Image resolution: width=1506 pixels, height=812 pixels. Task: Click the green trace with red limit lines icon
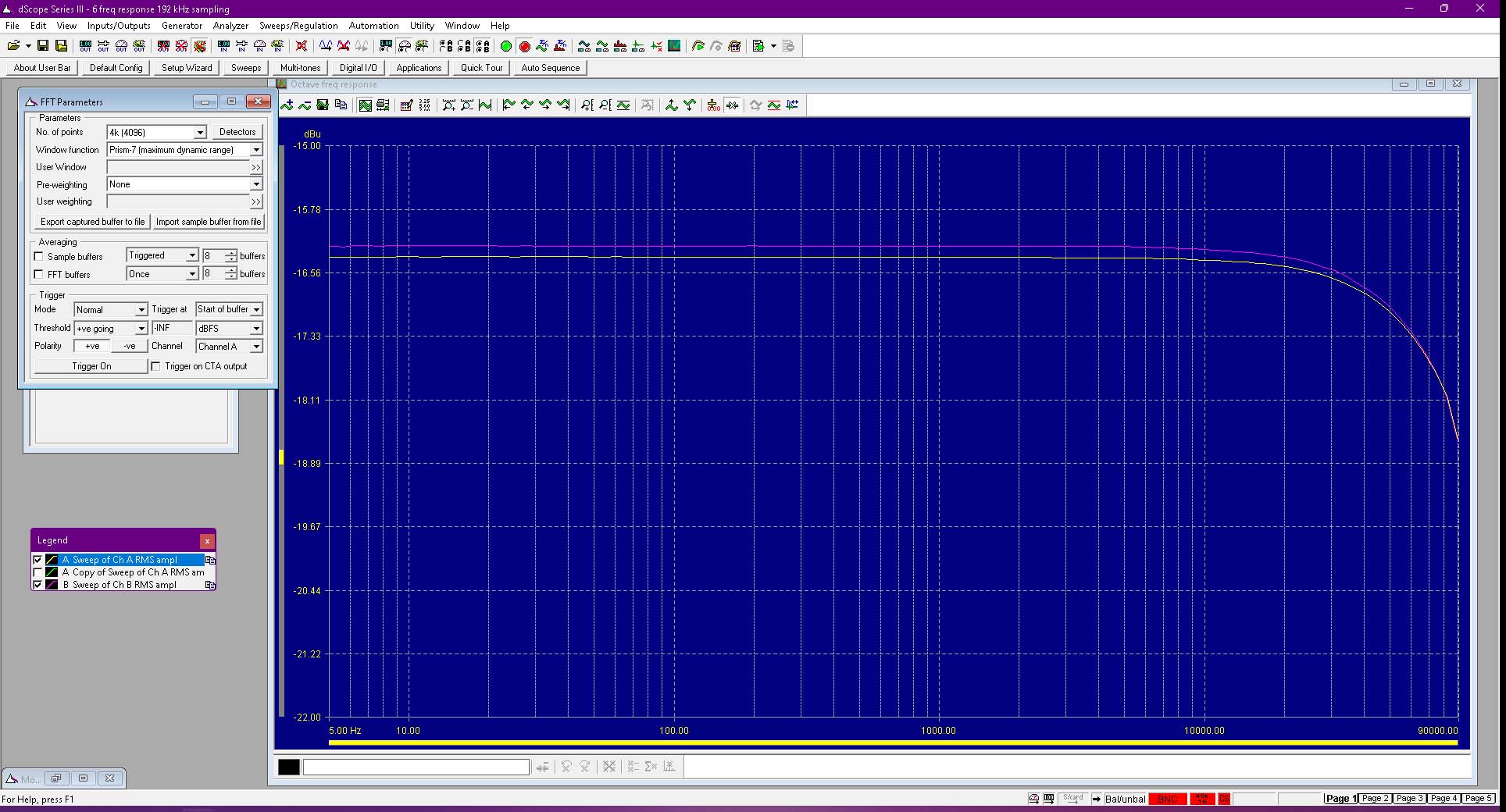tap(773, 105)
